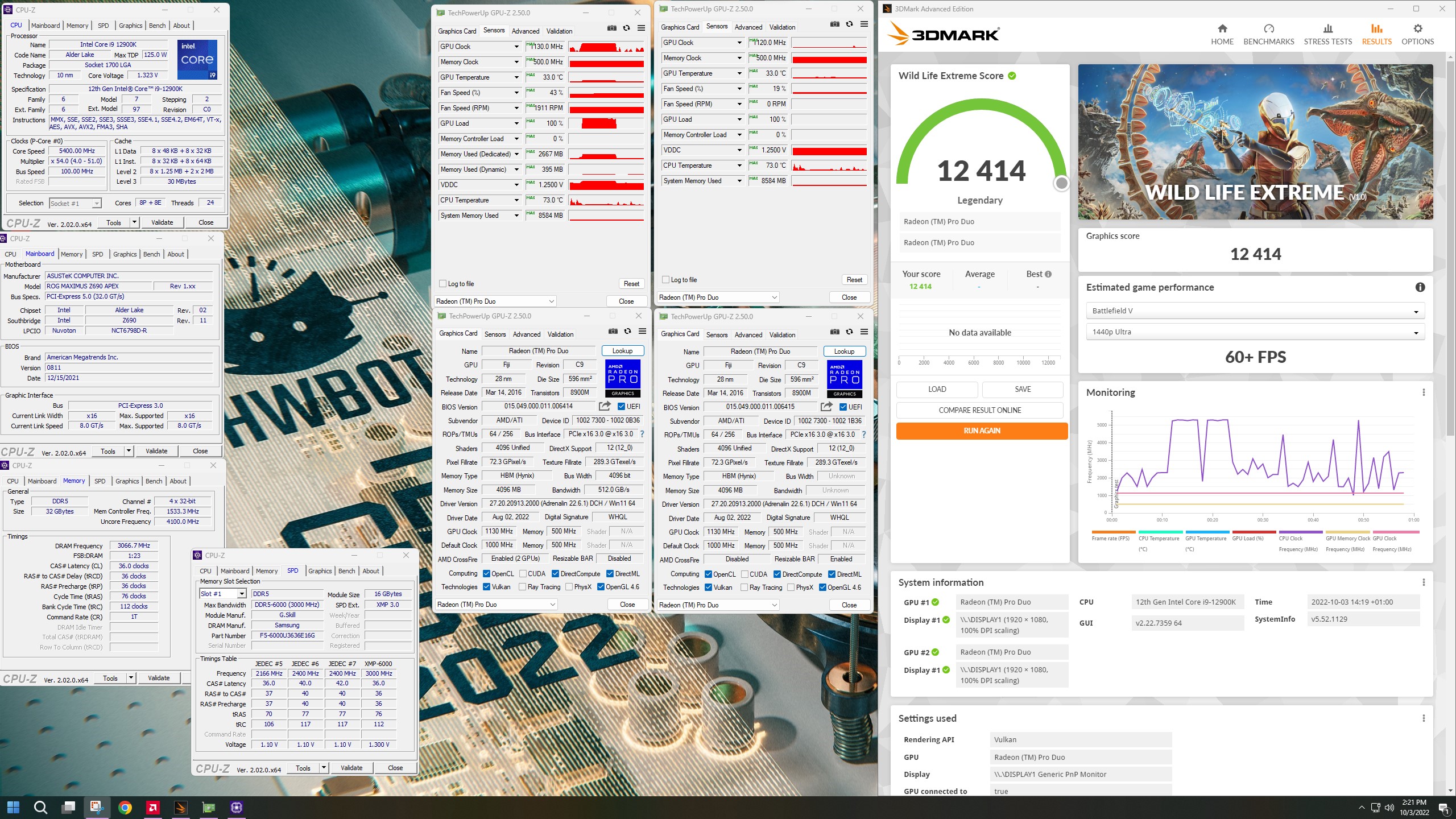Open hamburger menu in top-left GPU-Z sensors window
Viewport: 1456px width, 819px height.
pos(641,28)
